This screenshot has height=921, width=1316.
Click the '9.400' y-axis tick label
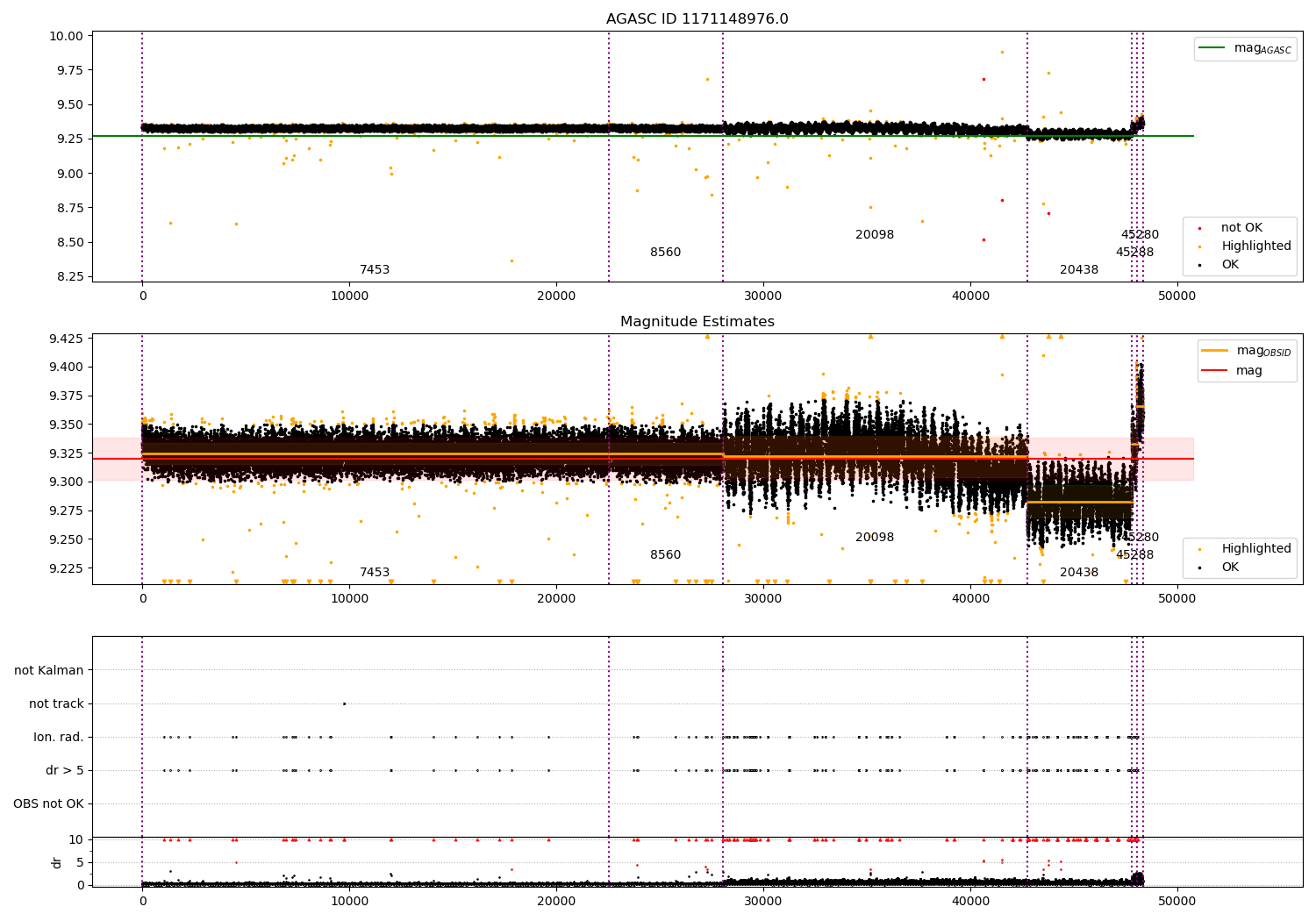69,367
